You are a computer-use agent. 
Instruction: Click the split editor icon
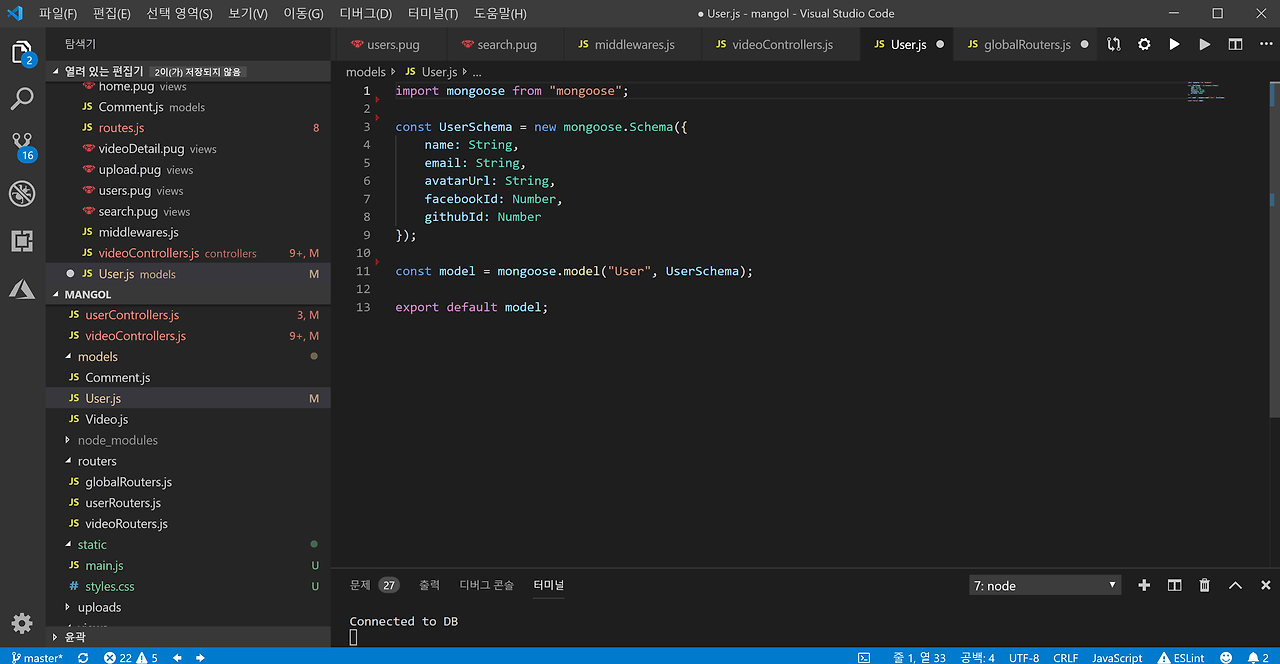1235,45
